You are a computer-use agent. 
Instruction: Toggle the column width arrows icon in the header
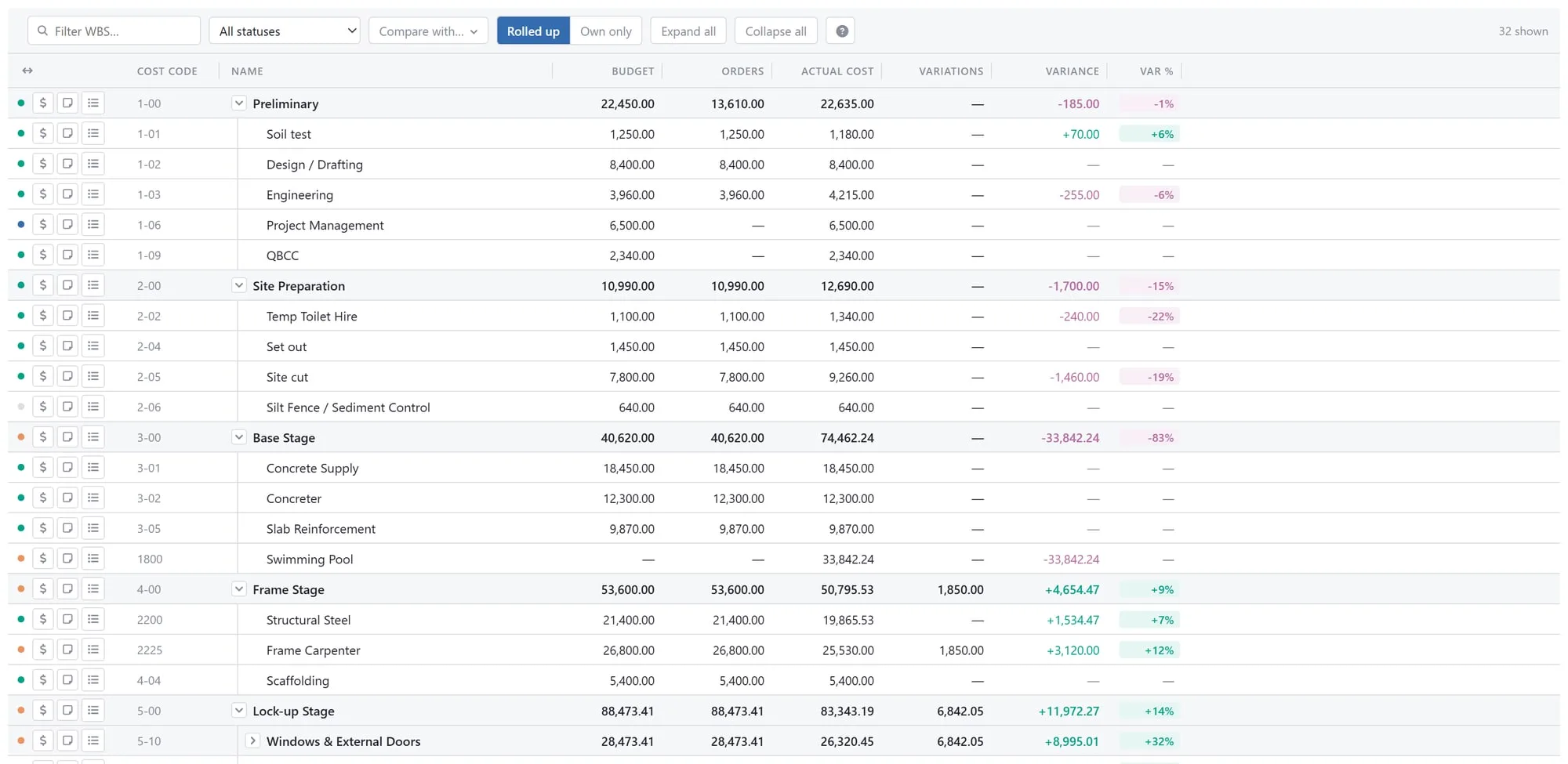coord(27,71)
